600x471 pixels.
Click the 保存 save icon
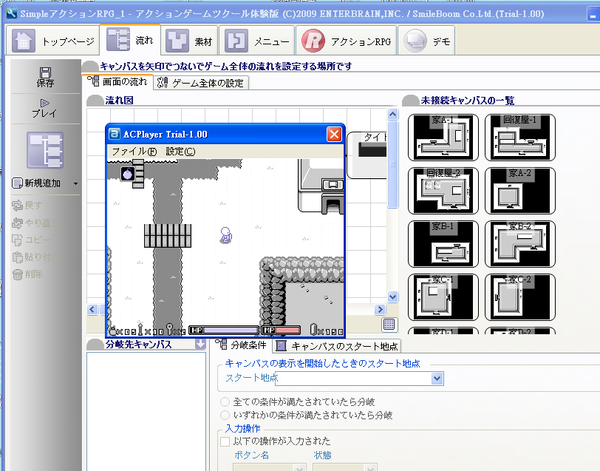tap(45, 77)
